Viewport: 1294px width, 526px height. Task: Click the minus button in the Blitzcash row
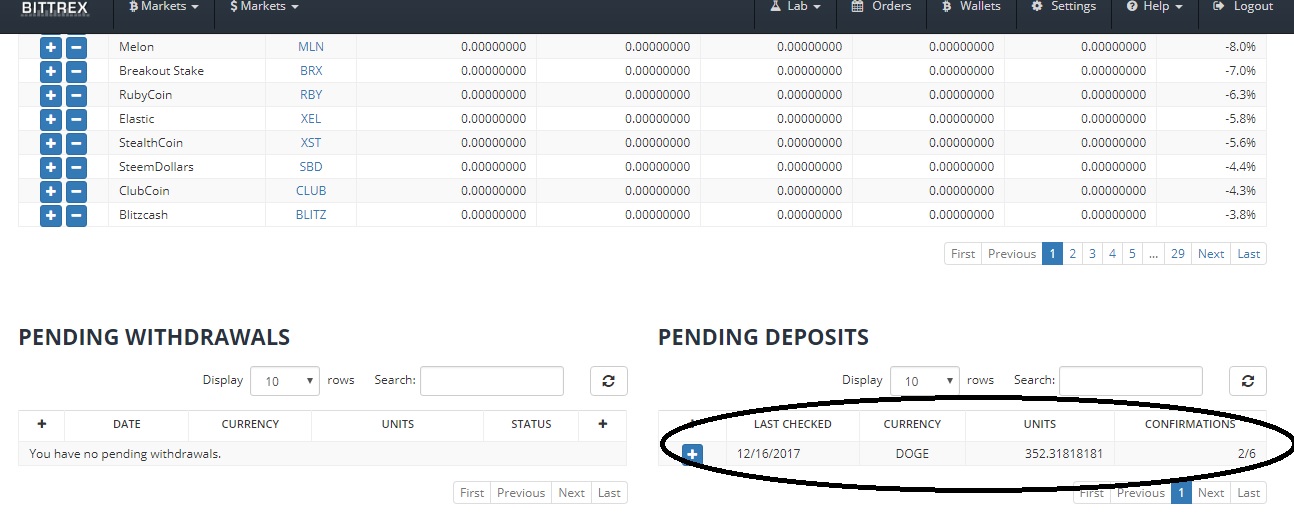[x=76, y=215]
